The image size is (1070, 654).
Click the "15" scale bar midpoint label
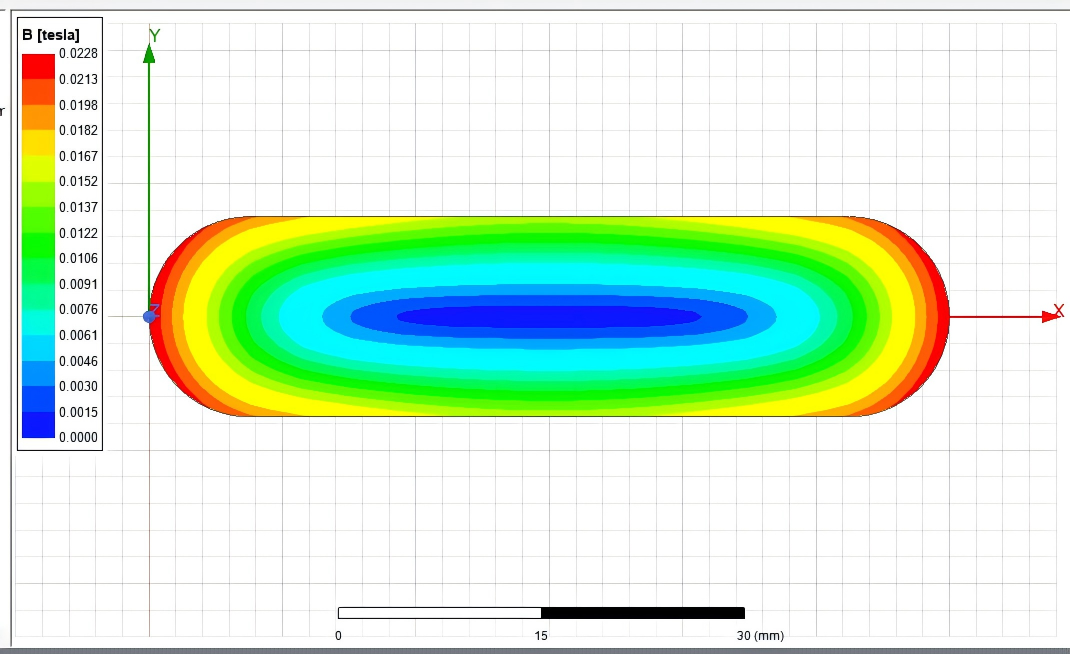(541, 635)
